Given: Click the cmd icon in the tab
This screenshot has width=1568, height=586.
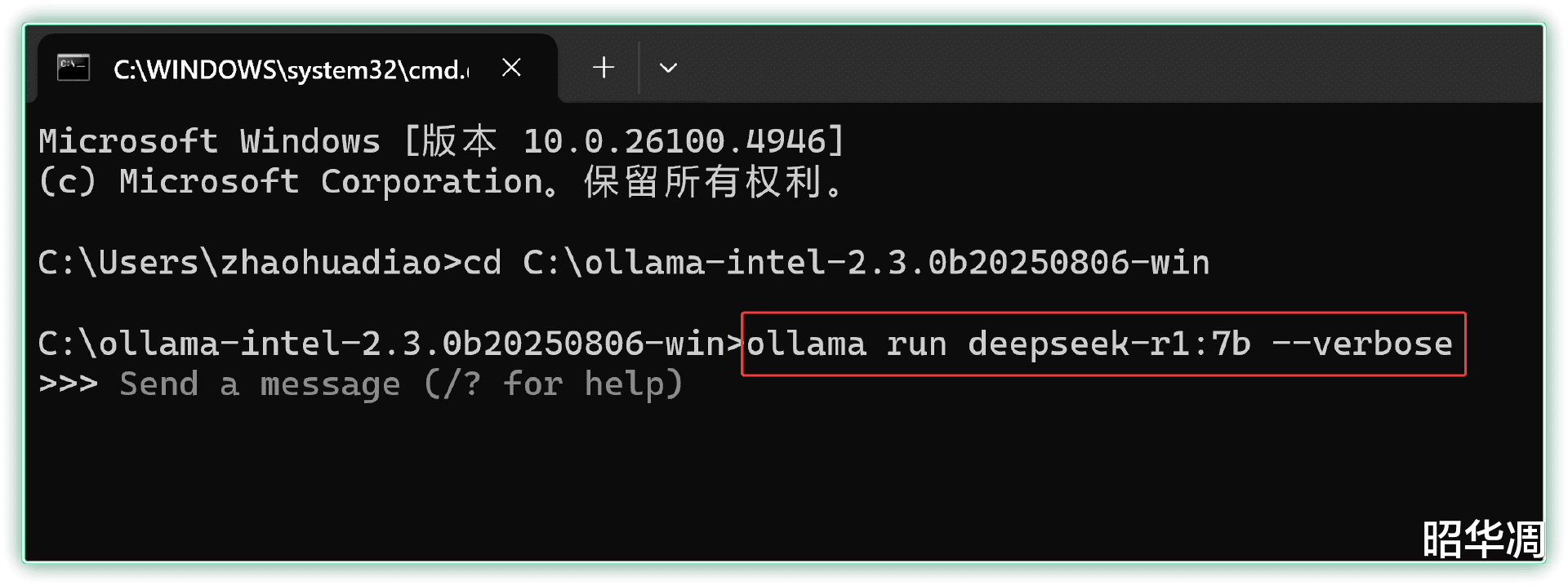Looking at the screenshot, I should pos(73,68).
